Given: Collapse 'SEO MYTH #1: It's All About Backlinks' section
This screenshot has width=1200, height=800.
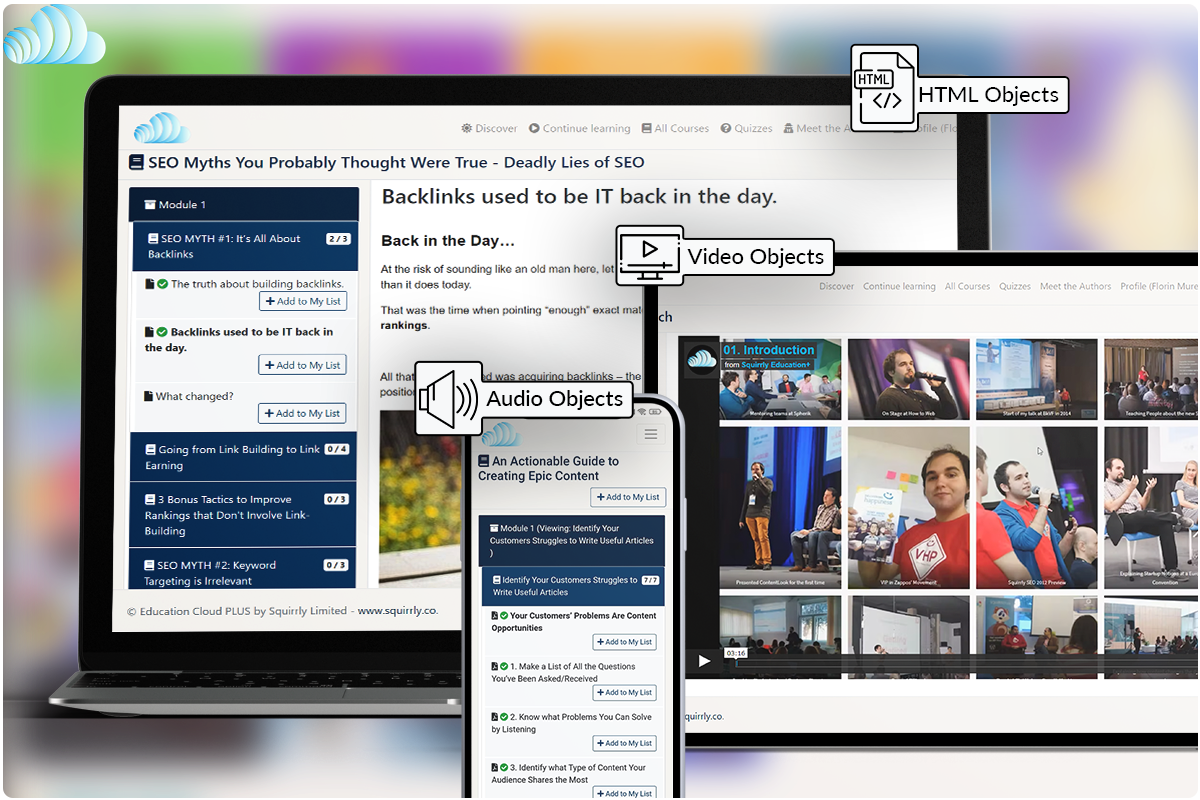Looking at the screenshot, I should click(245, 246).
